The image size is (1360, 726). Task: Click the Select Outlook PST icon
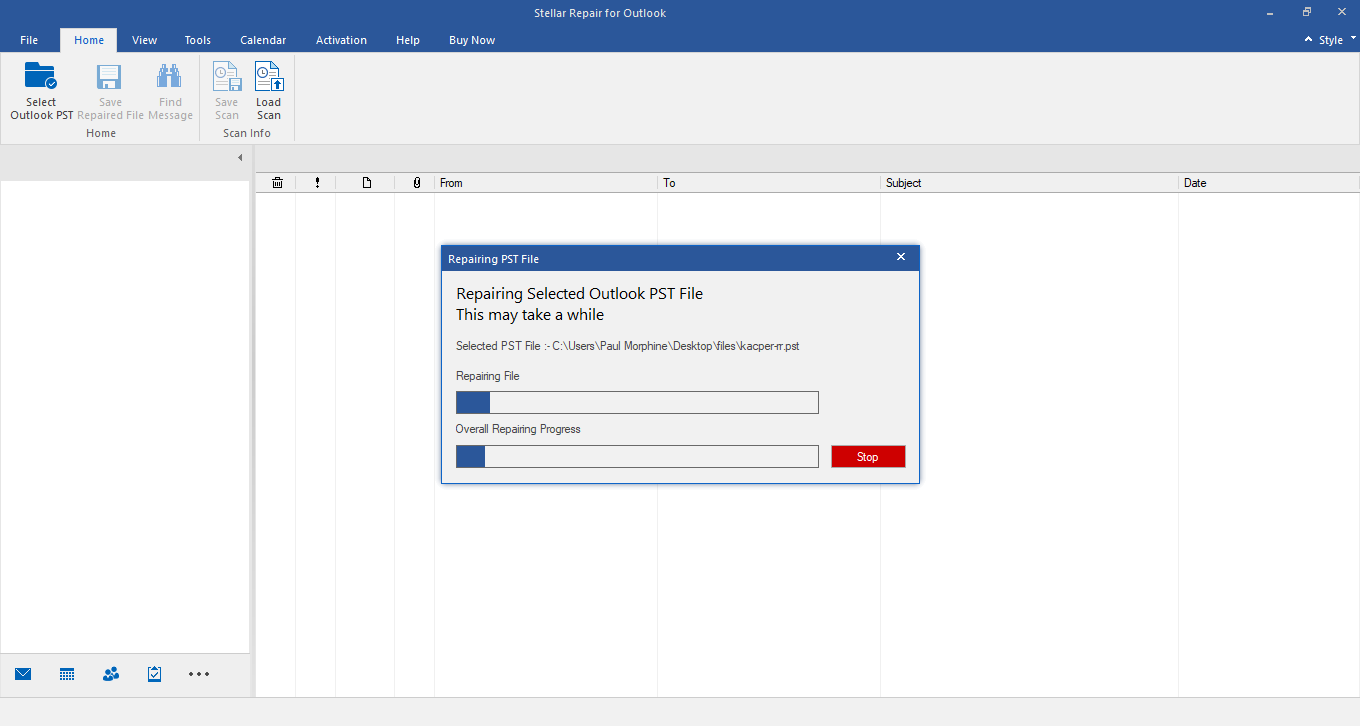[x=41, y=78]
